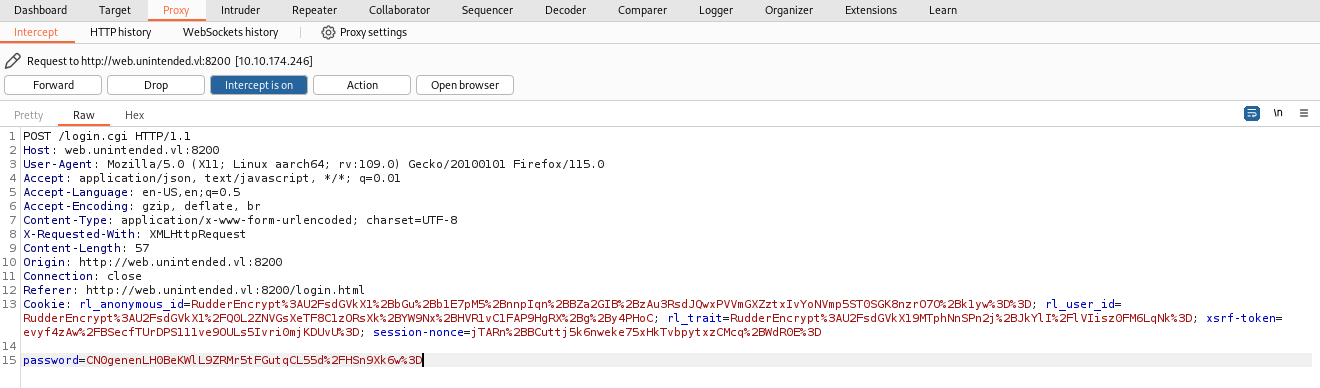The image size is (1320, 388).
Task: Click the rl_user_id cookie name
Action: pos(1079,304)
